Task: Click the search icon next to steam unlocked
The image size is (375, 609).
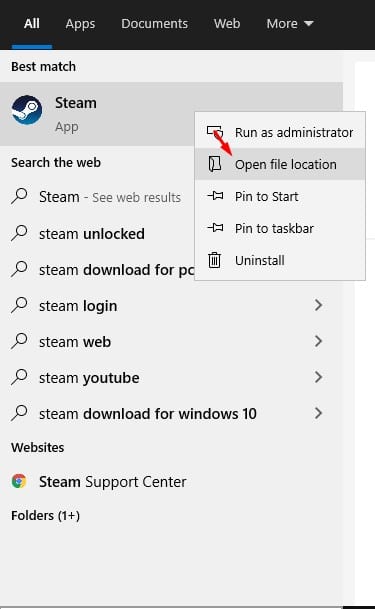Action: click(x=19, y=233)
